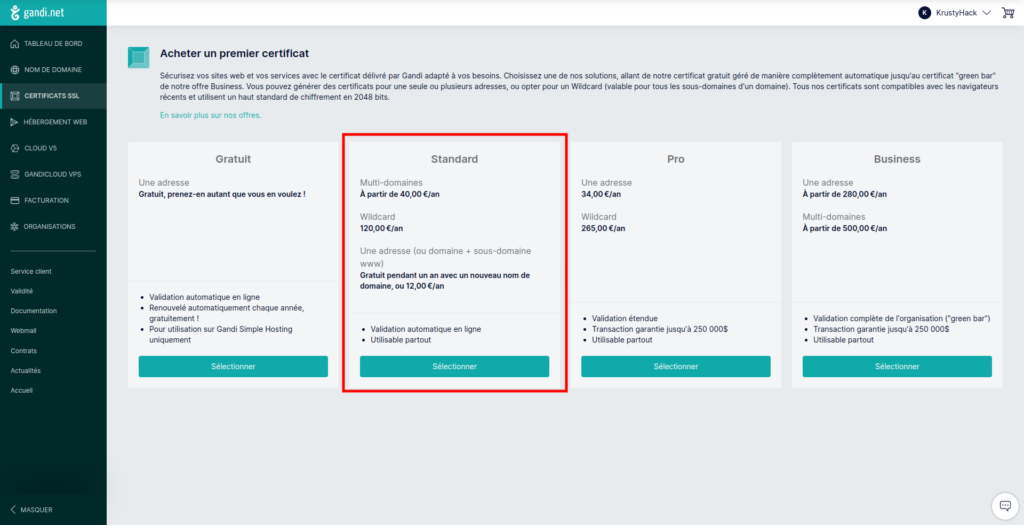Click 'Gratuit, prenez-en autant que vous en voulez' text

222,194
